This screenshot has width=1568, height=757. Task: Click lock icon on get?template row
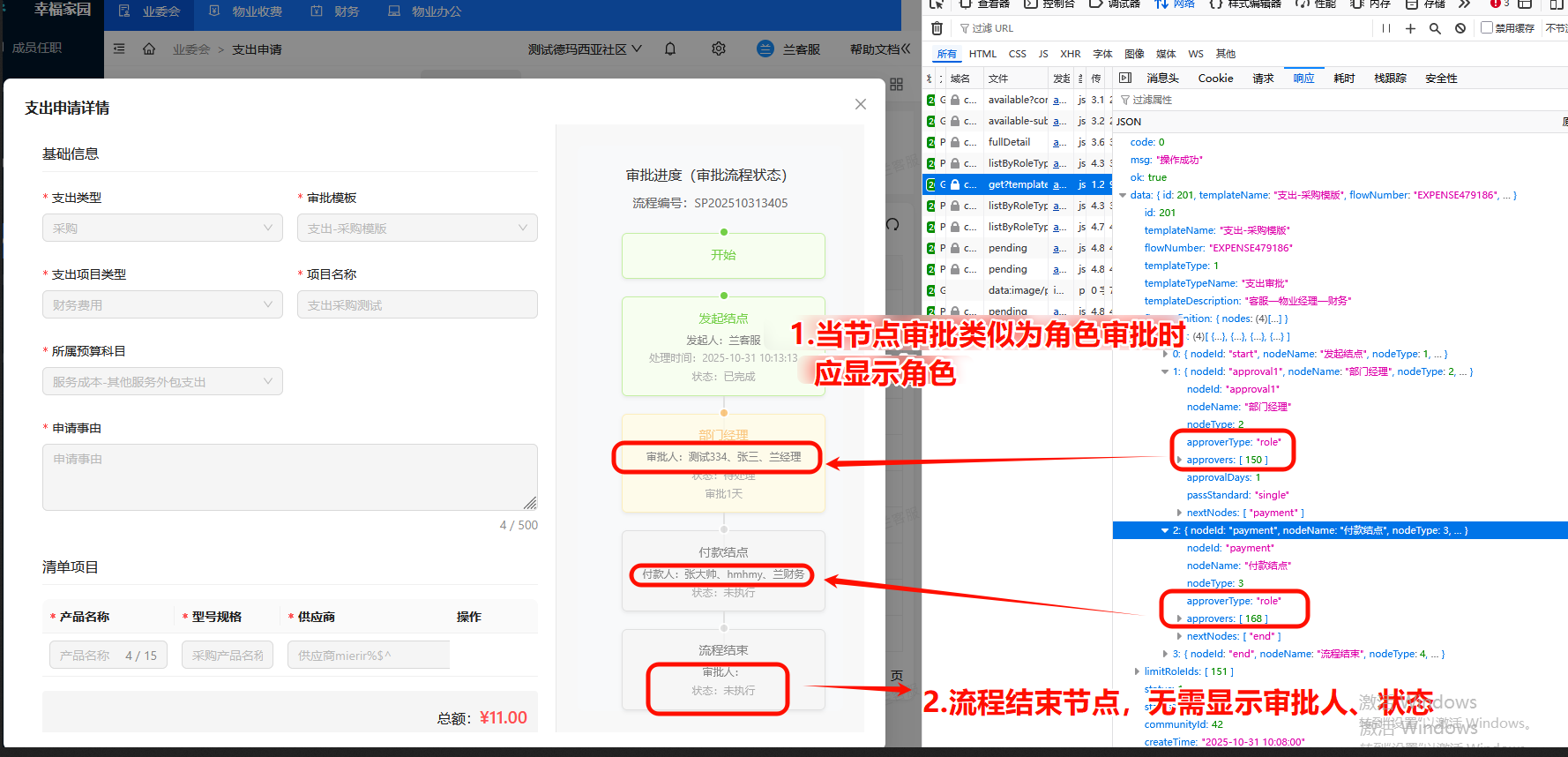955,184
